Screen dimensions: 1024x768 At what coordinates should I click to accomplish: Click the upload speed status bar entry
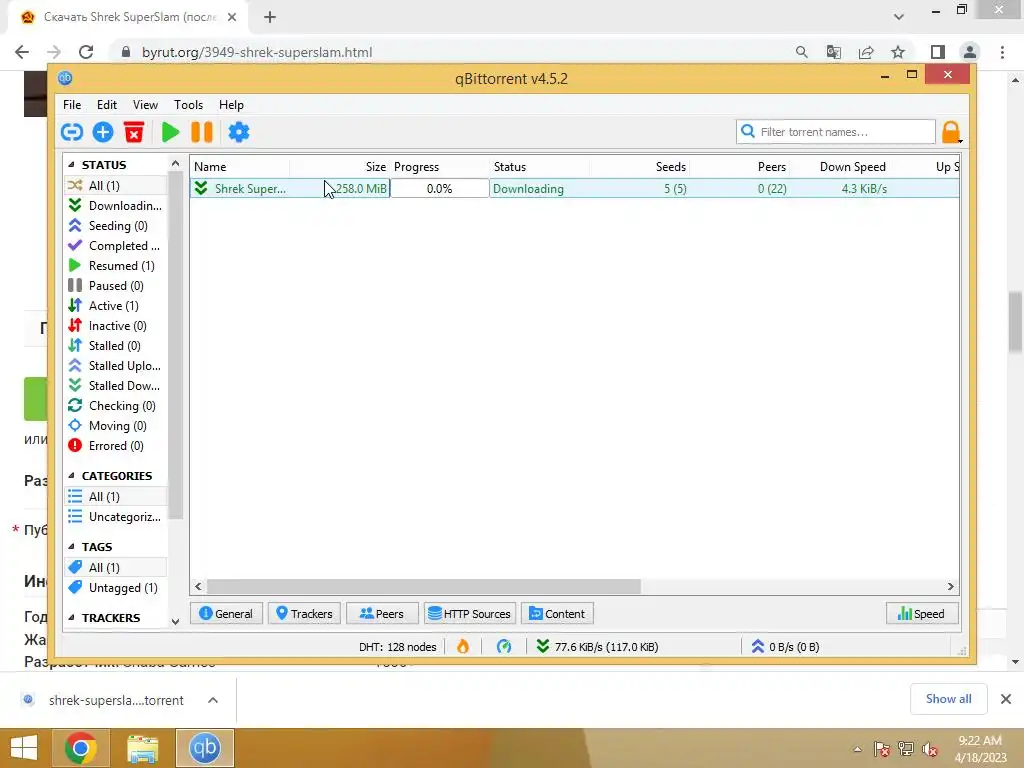click(785, 647)
